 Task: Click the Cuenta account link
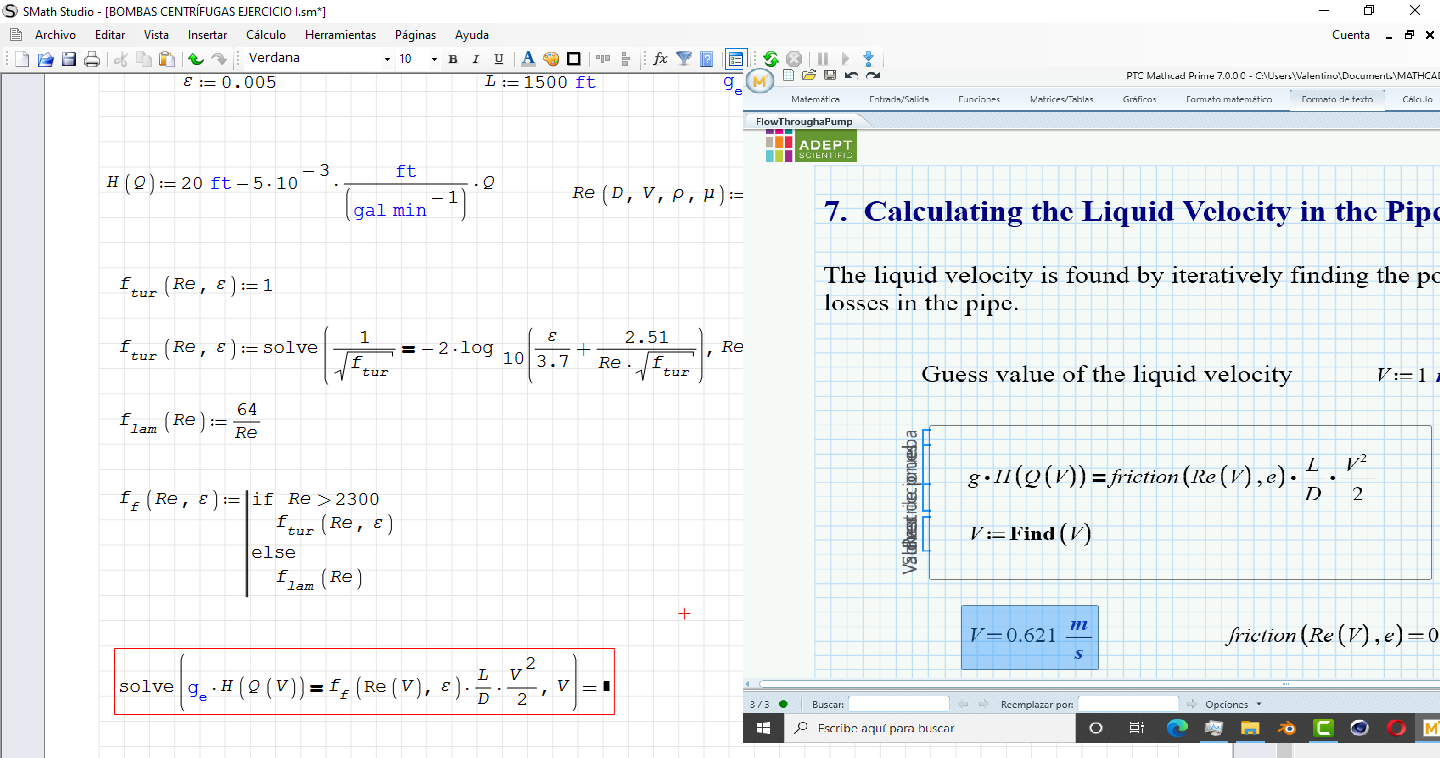(1351, 35)
